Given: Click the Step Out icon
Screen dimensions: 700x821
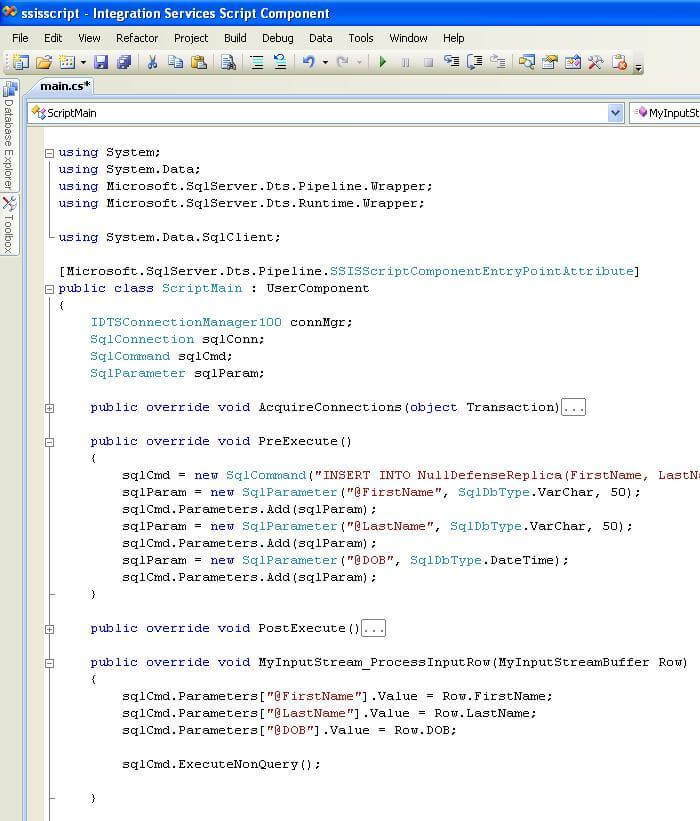Looking at the screenshot, I should coord(498,62).
